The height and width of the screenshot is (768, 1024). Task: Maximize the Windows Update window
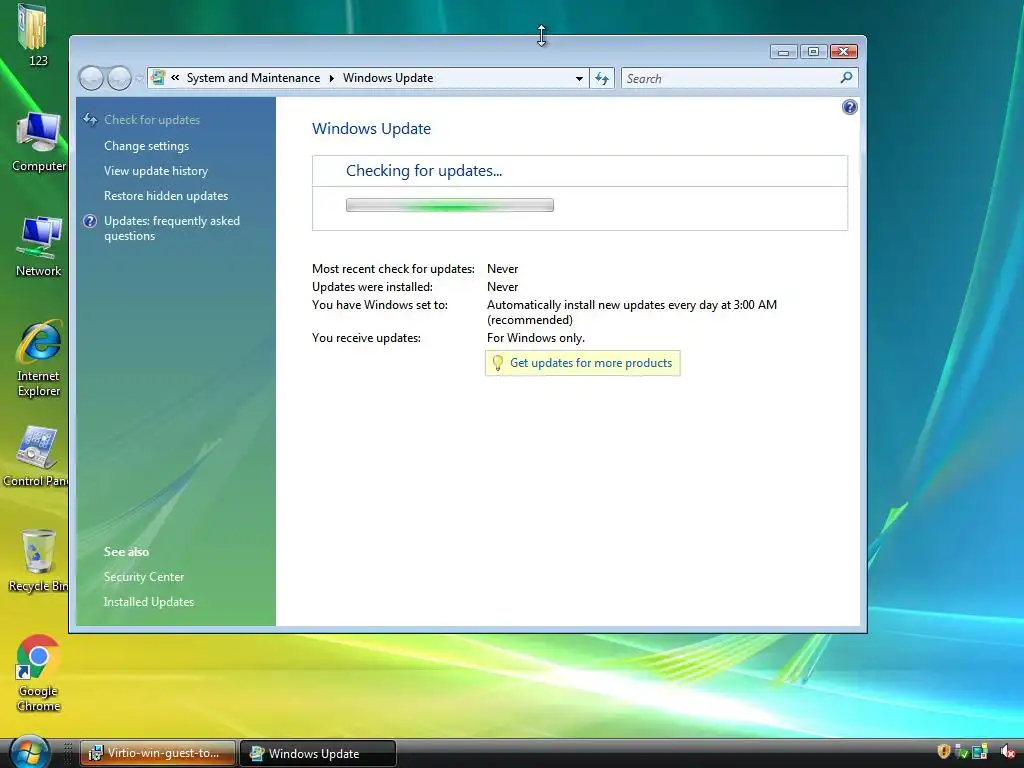tap(813, 52)
